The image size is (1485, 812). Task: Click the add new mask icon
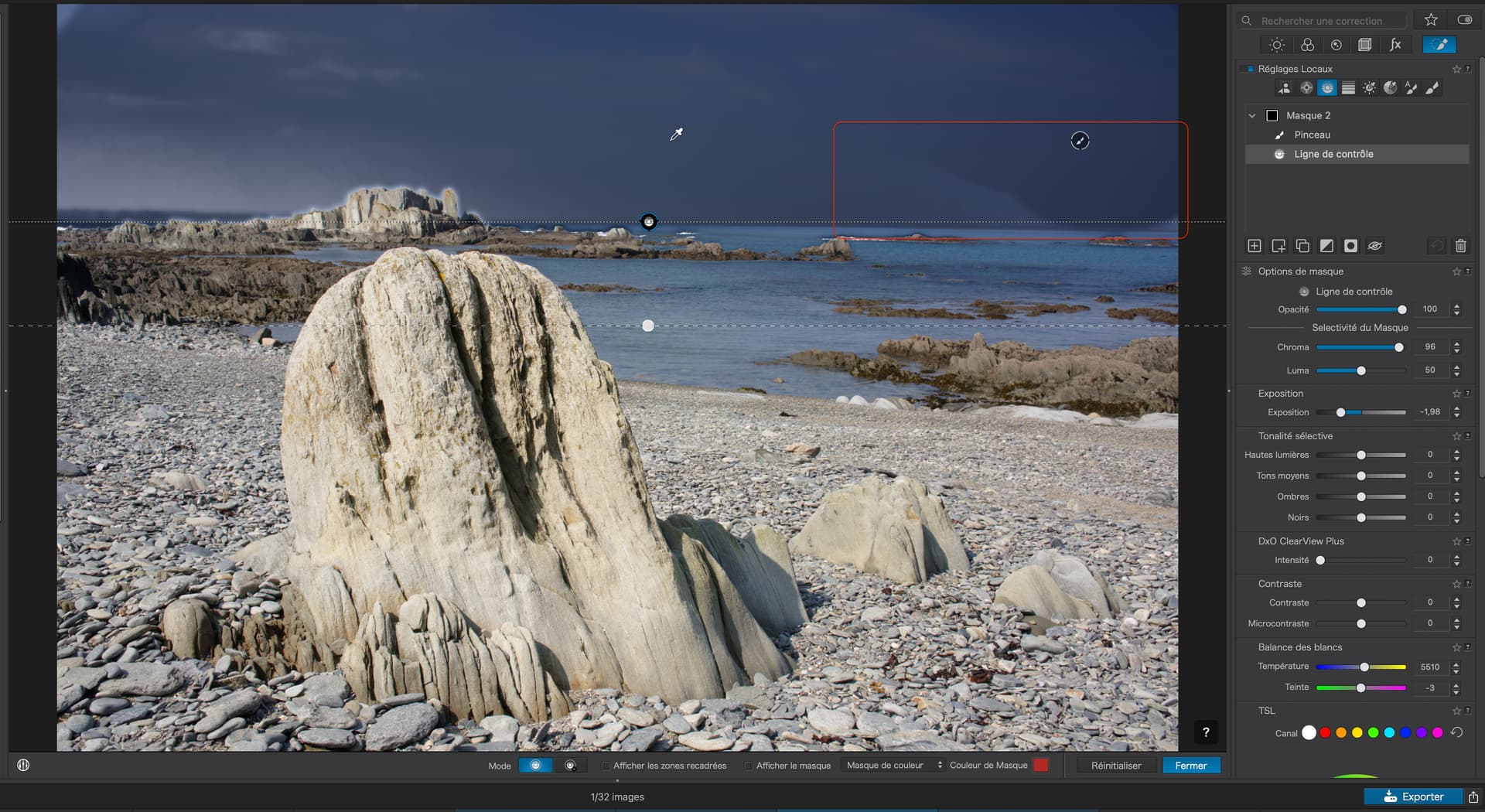pyautogui.click(x=1255, y=246)
